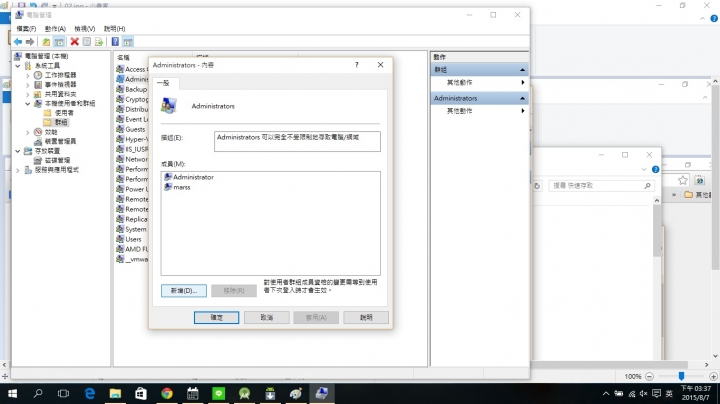Collapse the 存放裝置 tree node
720x404 pixels.
tap(18, 151)
